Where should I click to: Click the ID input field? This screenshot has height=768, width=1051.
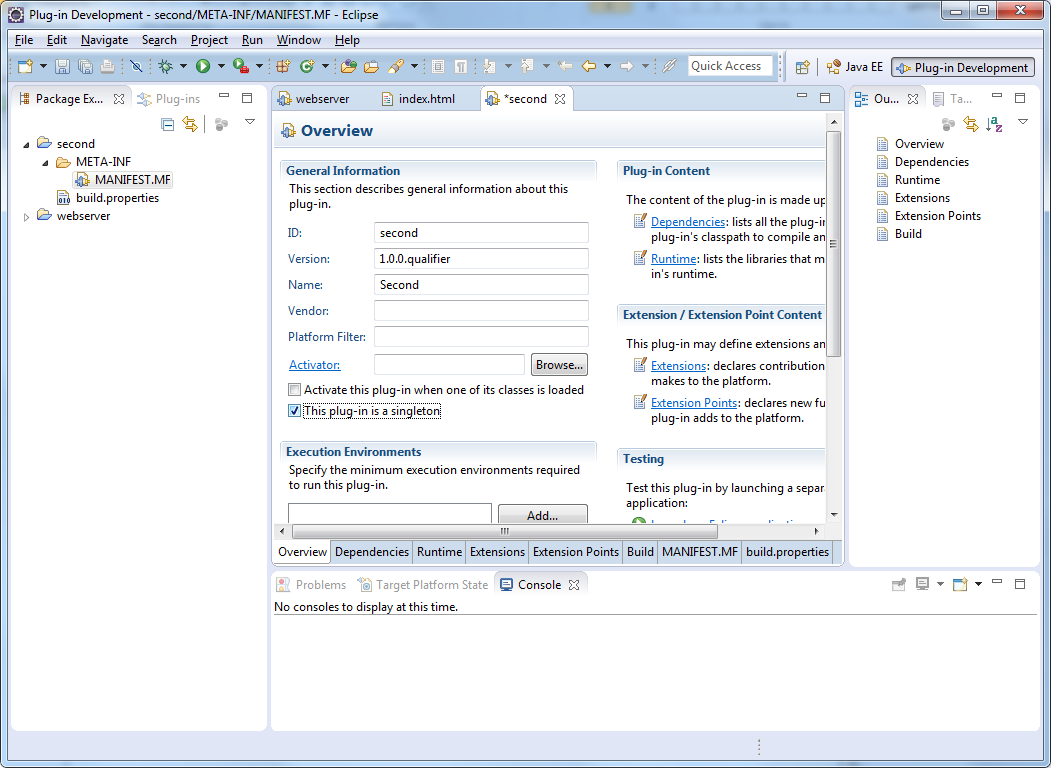point(481,233)
